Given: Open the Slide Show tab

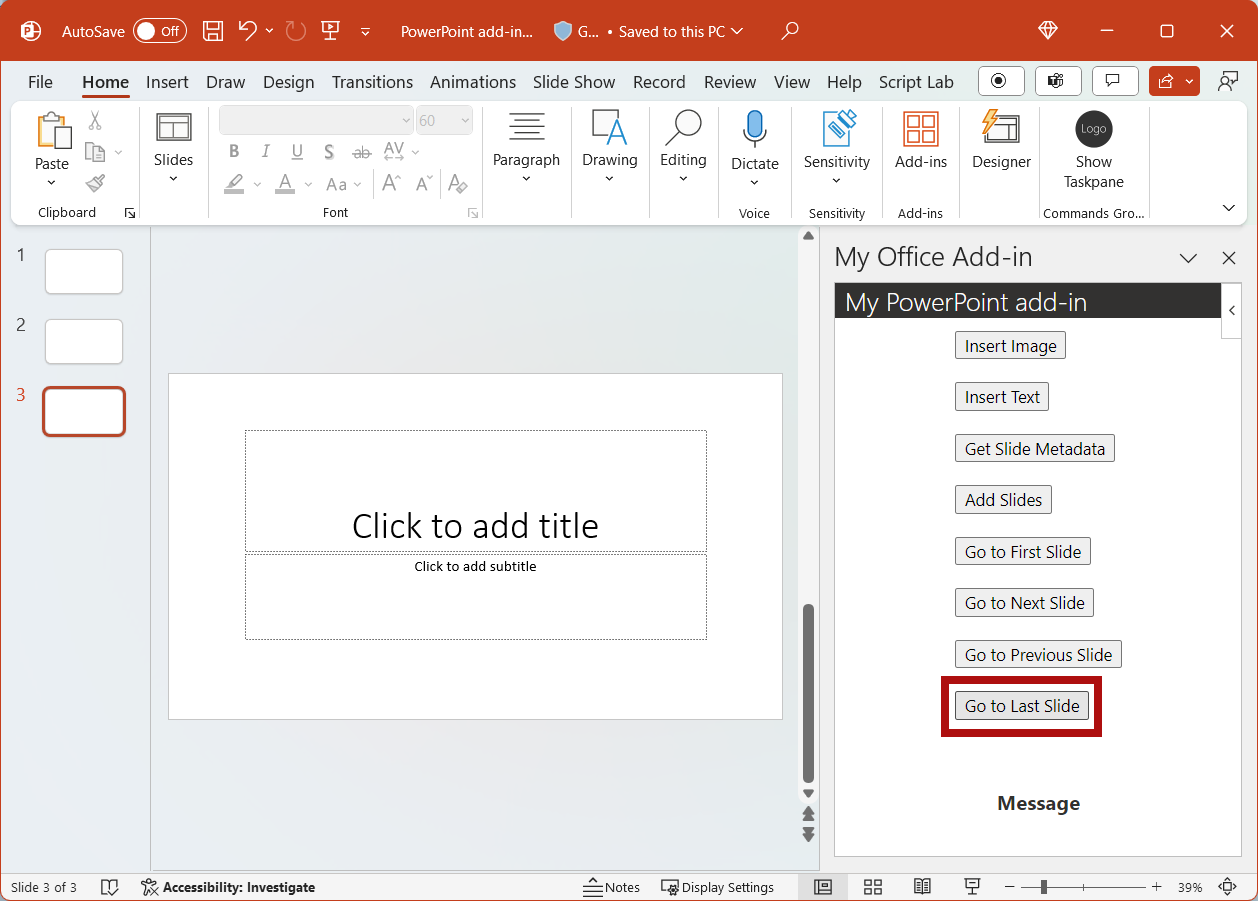Looking at the screenshot, I should click(x=574, y=82).
